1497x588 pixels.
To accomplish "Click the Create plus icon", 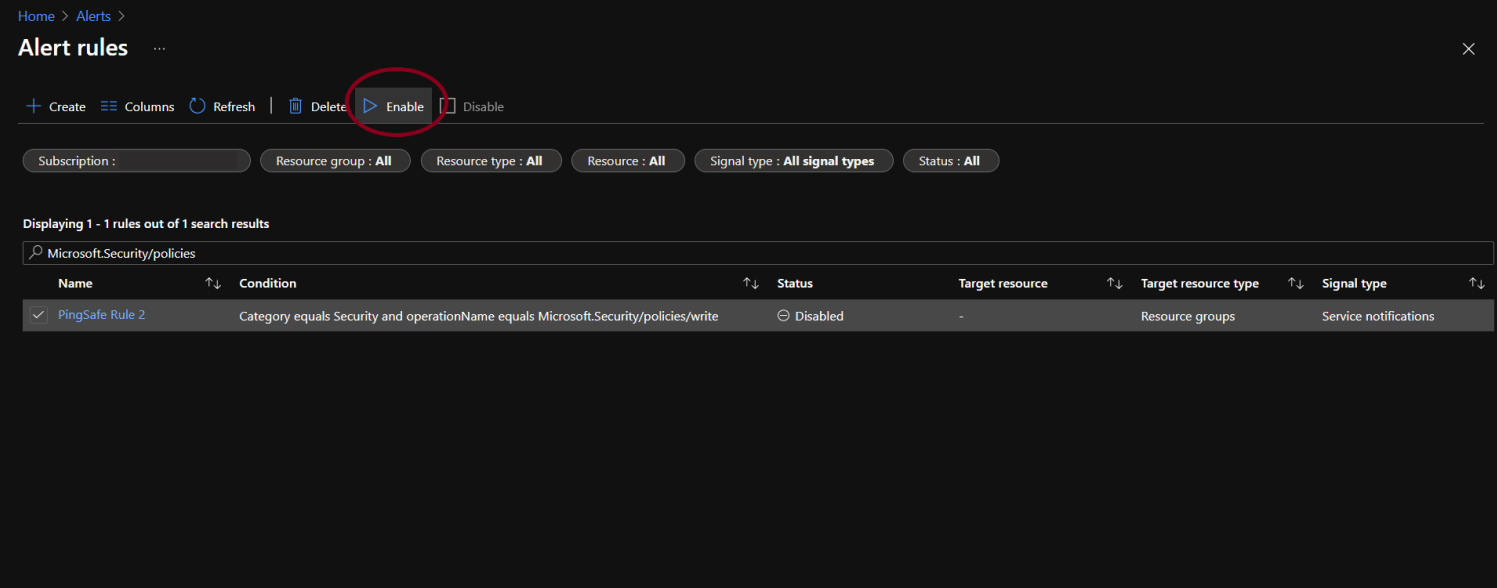I will click(33, 106).
